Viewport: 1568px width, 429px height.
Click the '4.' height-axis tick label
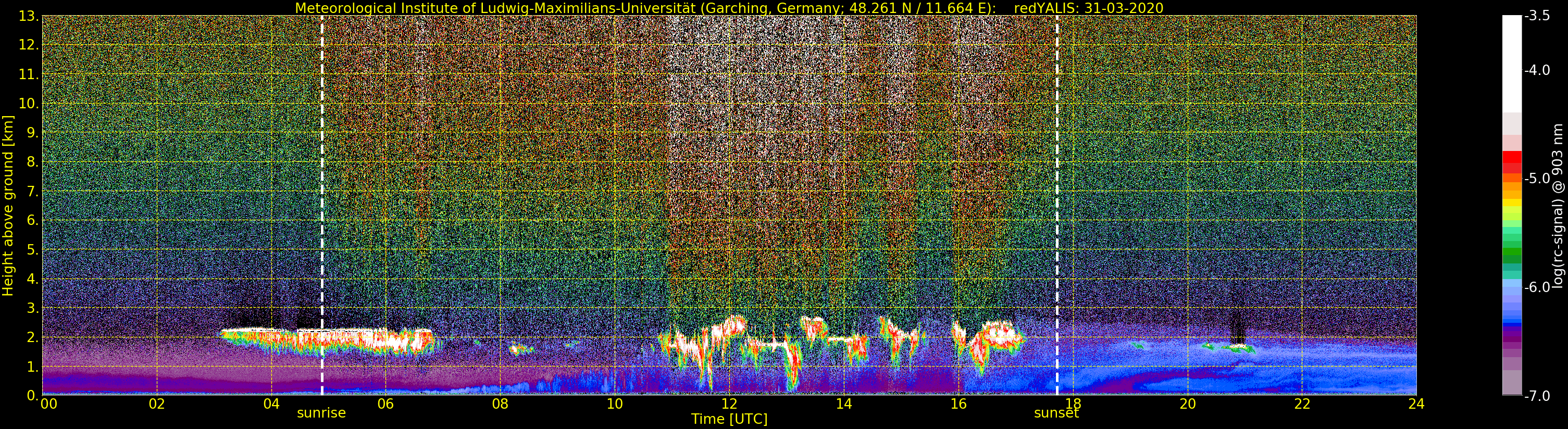point(33,279)
